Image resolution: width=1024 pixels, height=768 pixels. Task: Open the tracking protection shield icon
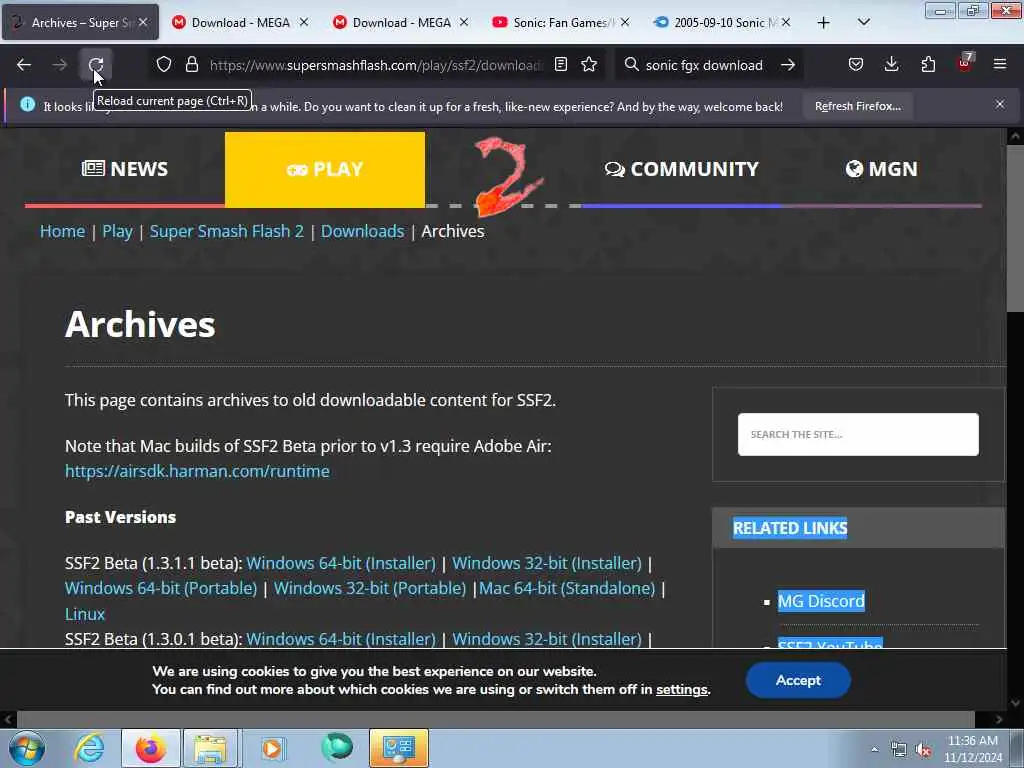(164, 65)
